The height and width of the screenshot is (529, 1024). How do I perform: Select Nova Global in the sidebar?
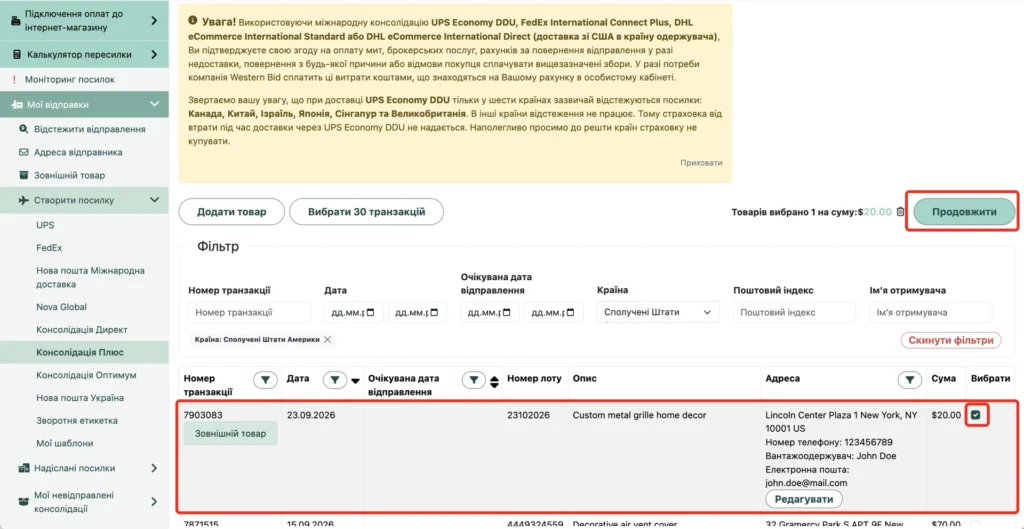[x=61, y=307]
